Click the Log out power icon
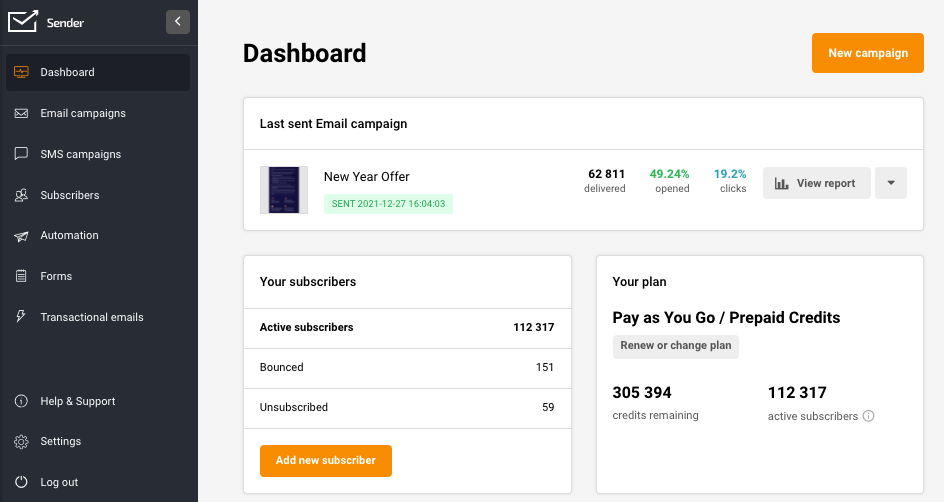This screenshot has width=944, height=502. tap(21, 482)
